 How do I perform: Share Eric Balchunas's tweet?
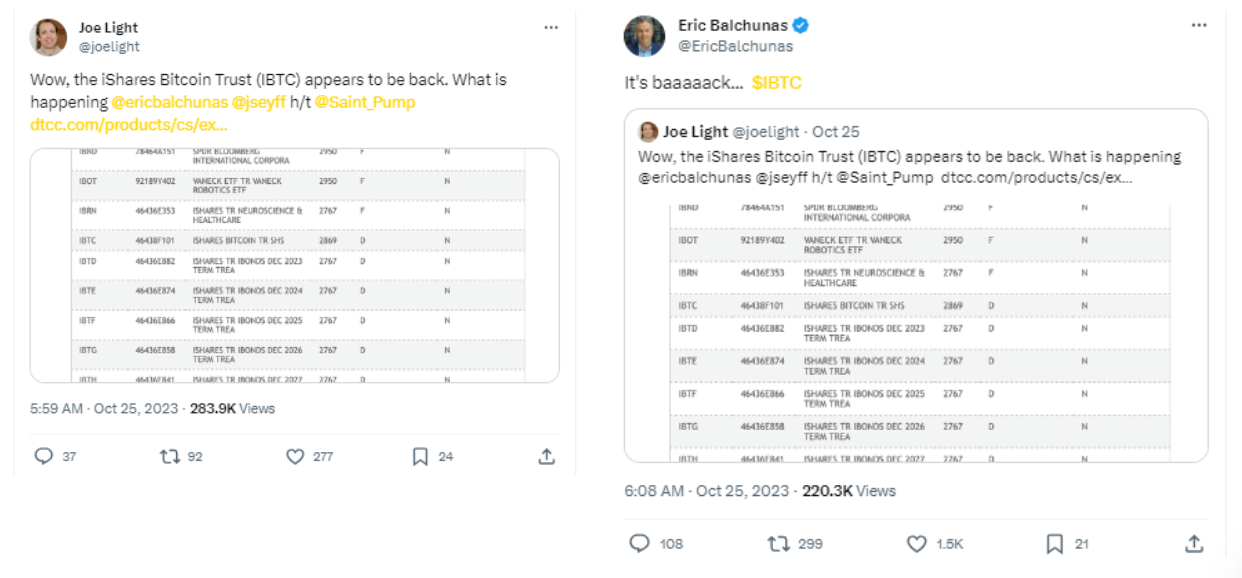pyautogui.click(x=1193, y=543)
